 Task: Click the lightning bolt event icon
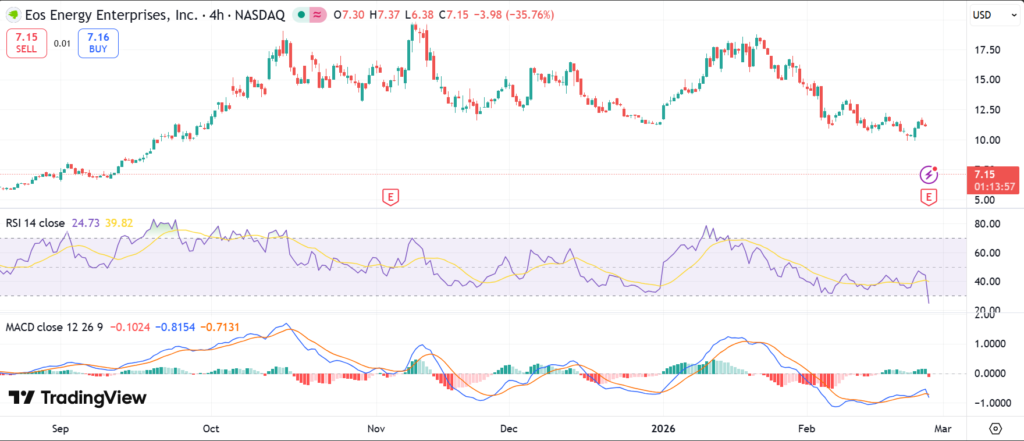click(930, 174)
